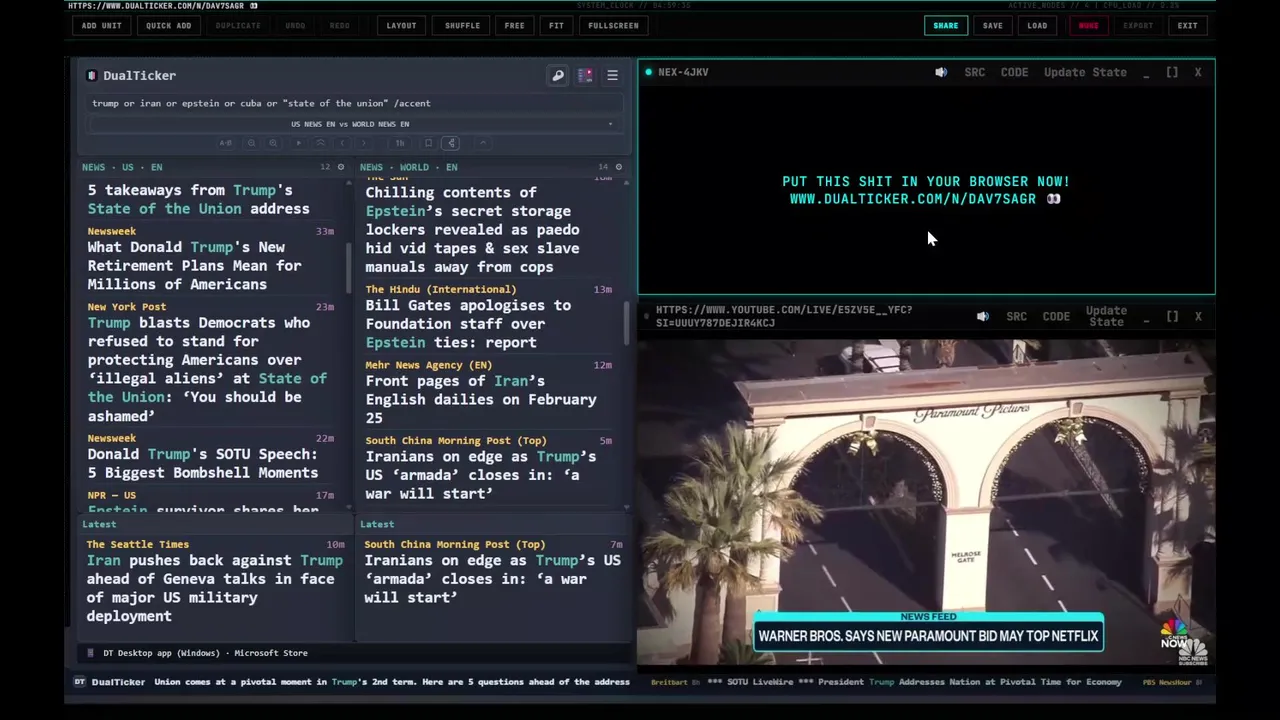Toggle FREE layout mode
Viewport: 1280px width, 720px height.
[514, 25]
